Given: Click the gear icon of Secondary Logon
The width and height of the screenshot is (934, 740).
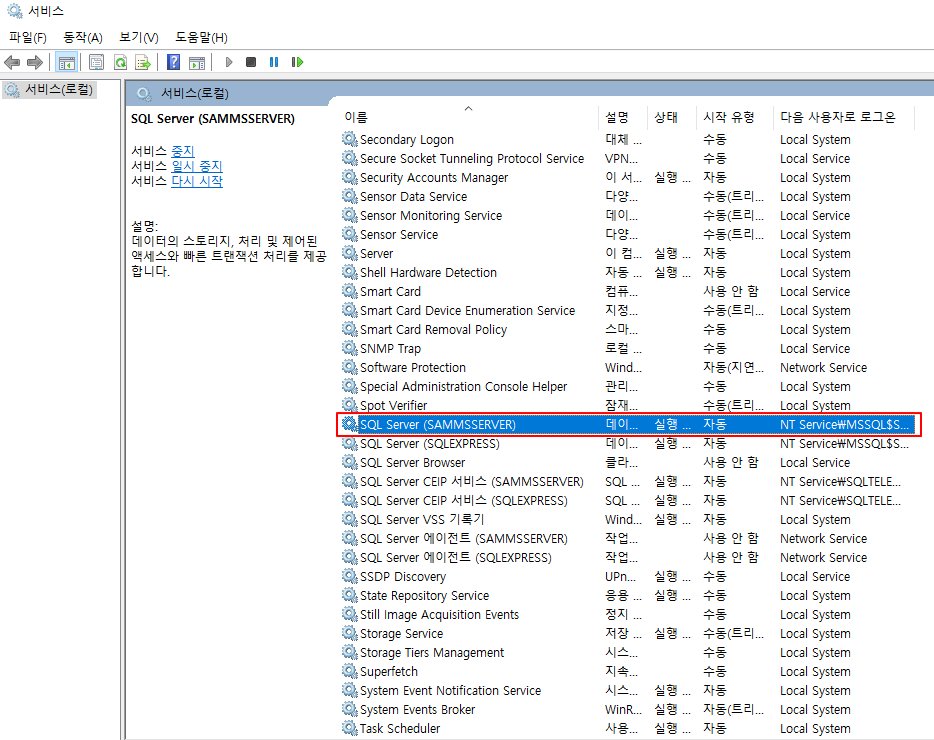Looking at the screenshot, I should click(x=350, y=139).
